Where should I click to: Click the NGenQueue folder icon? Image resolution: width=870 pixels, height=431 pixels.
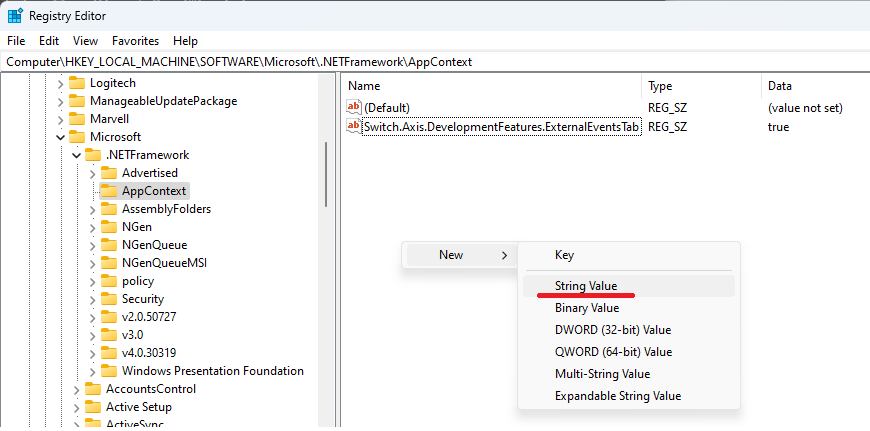[x=109, y=245]
